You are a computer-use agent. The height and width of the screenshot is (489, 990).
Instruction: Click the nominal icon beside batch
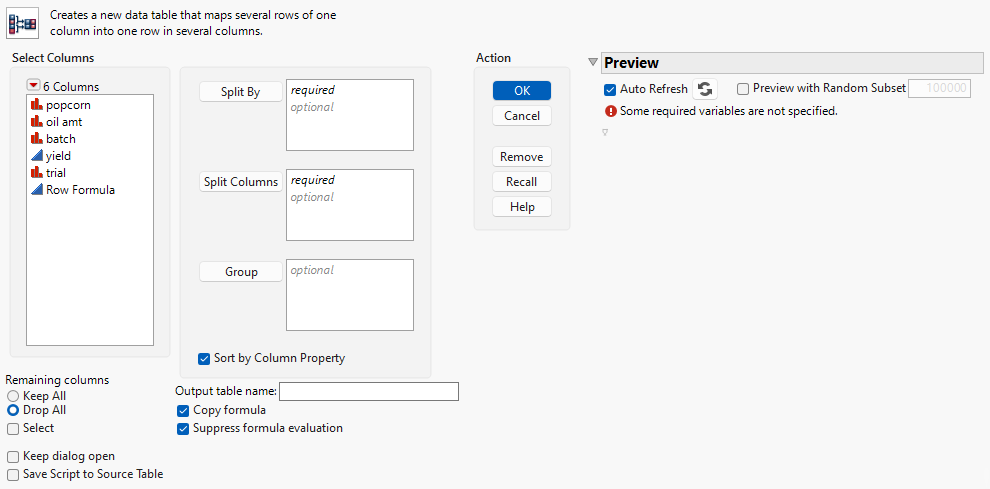(x=36, y=139)
